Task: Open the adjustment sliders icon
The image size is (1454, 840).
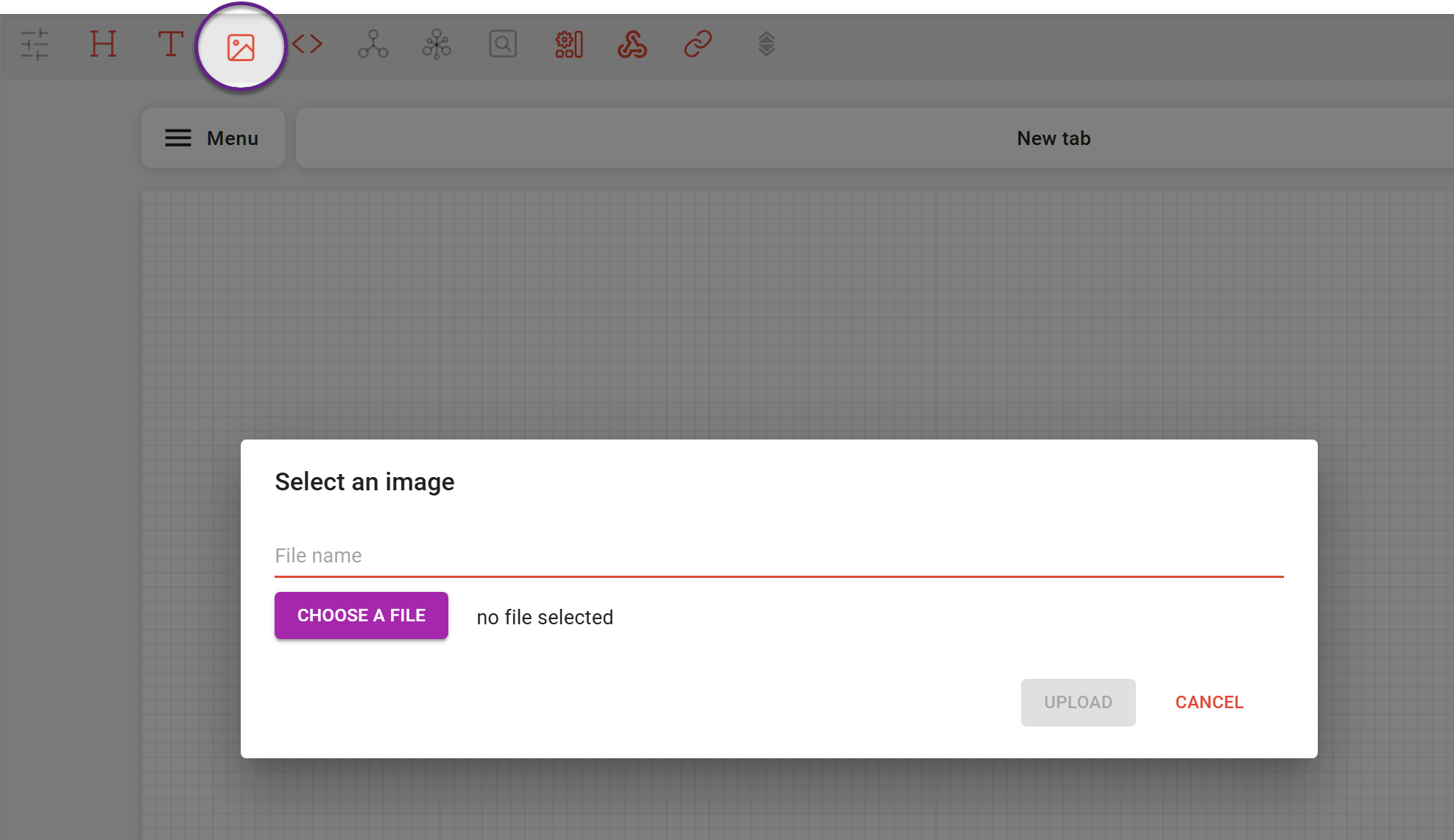Action: (x=34, y=44)
